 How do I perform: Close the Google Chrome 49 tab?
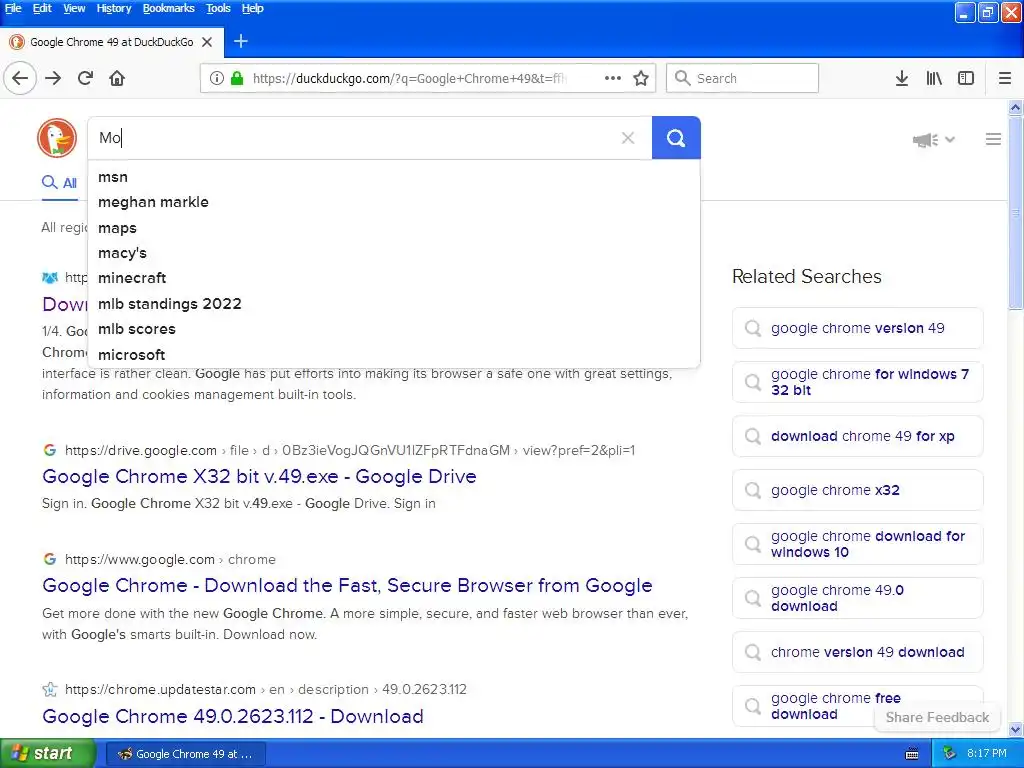tap(207, 42)
